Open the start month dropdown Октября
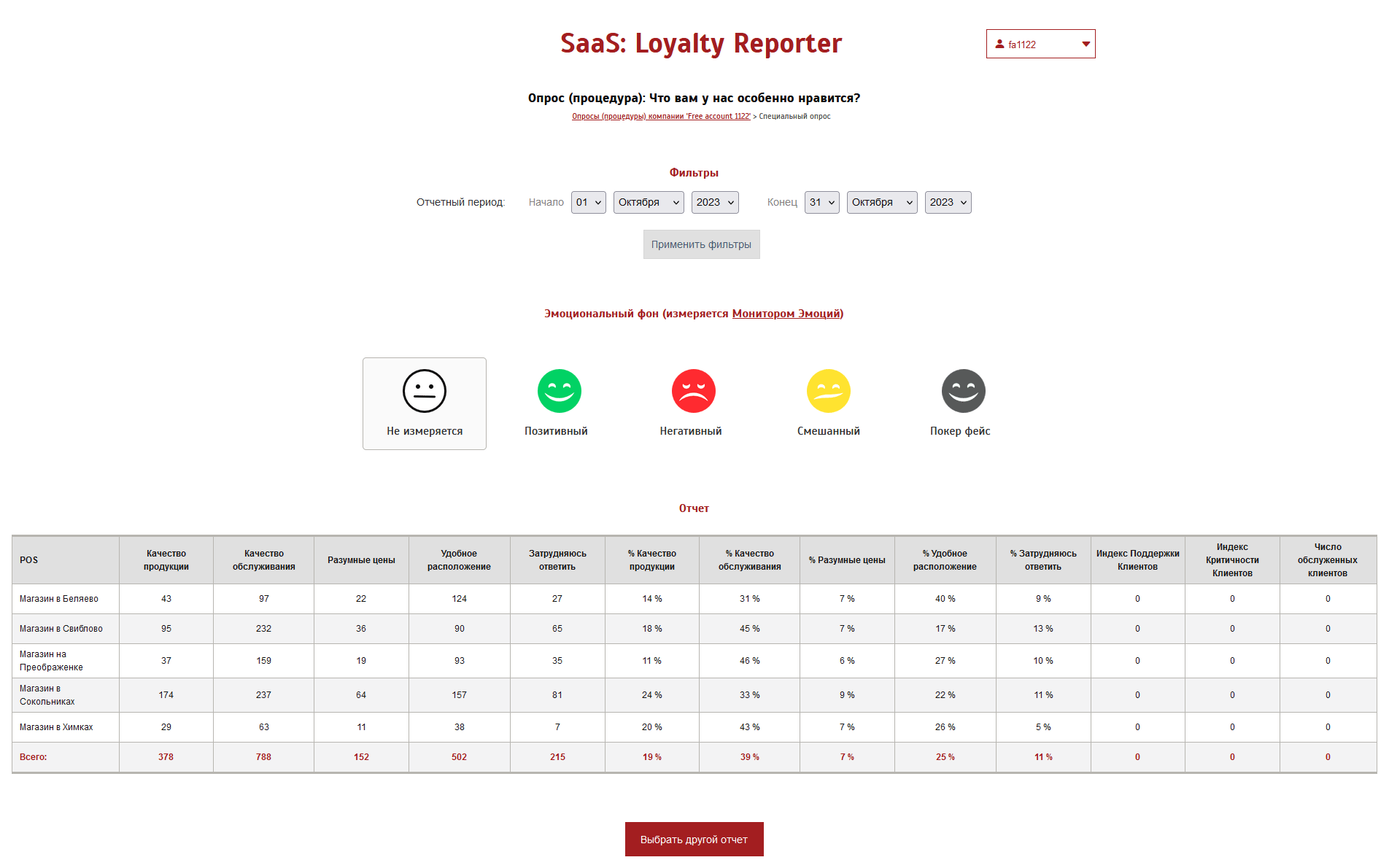1389x868 pixels. pyautogui.click(x=648, y=202)
